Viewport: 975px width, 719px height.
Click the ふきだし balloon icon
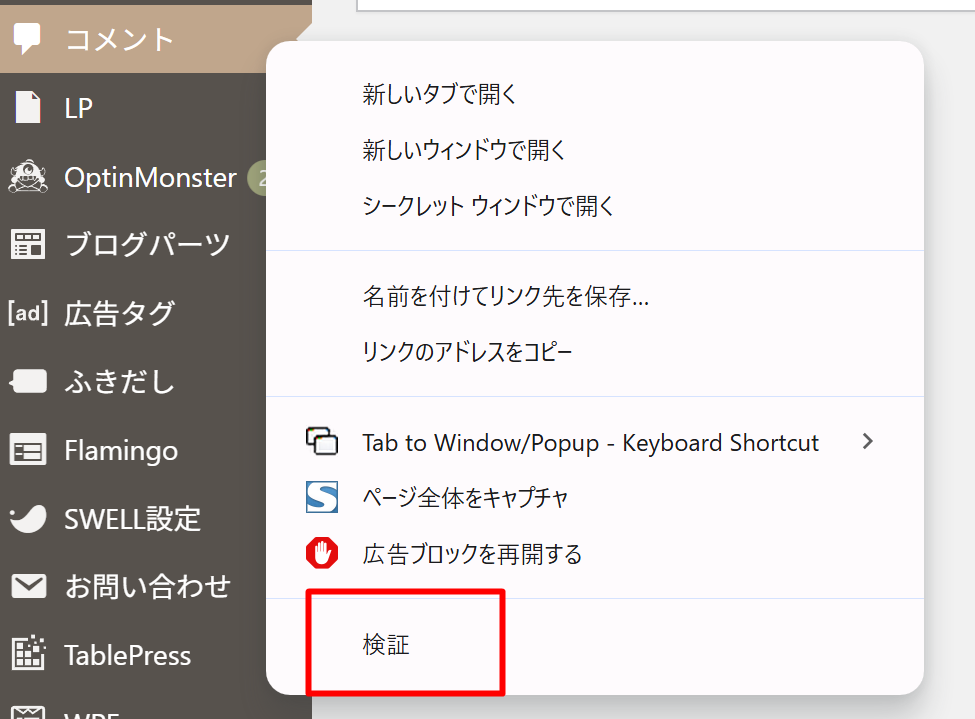click(28, 382)
